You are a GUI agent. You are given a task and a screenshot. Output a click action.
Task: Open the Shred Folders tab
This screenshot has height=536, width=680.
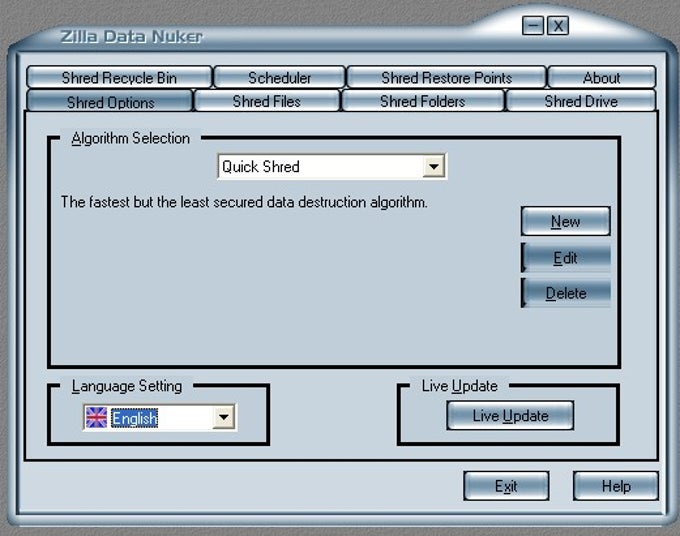(423, 101)
